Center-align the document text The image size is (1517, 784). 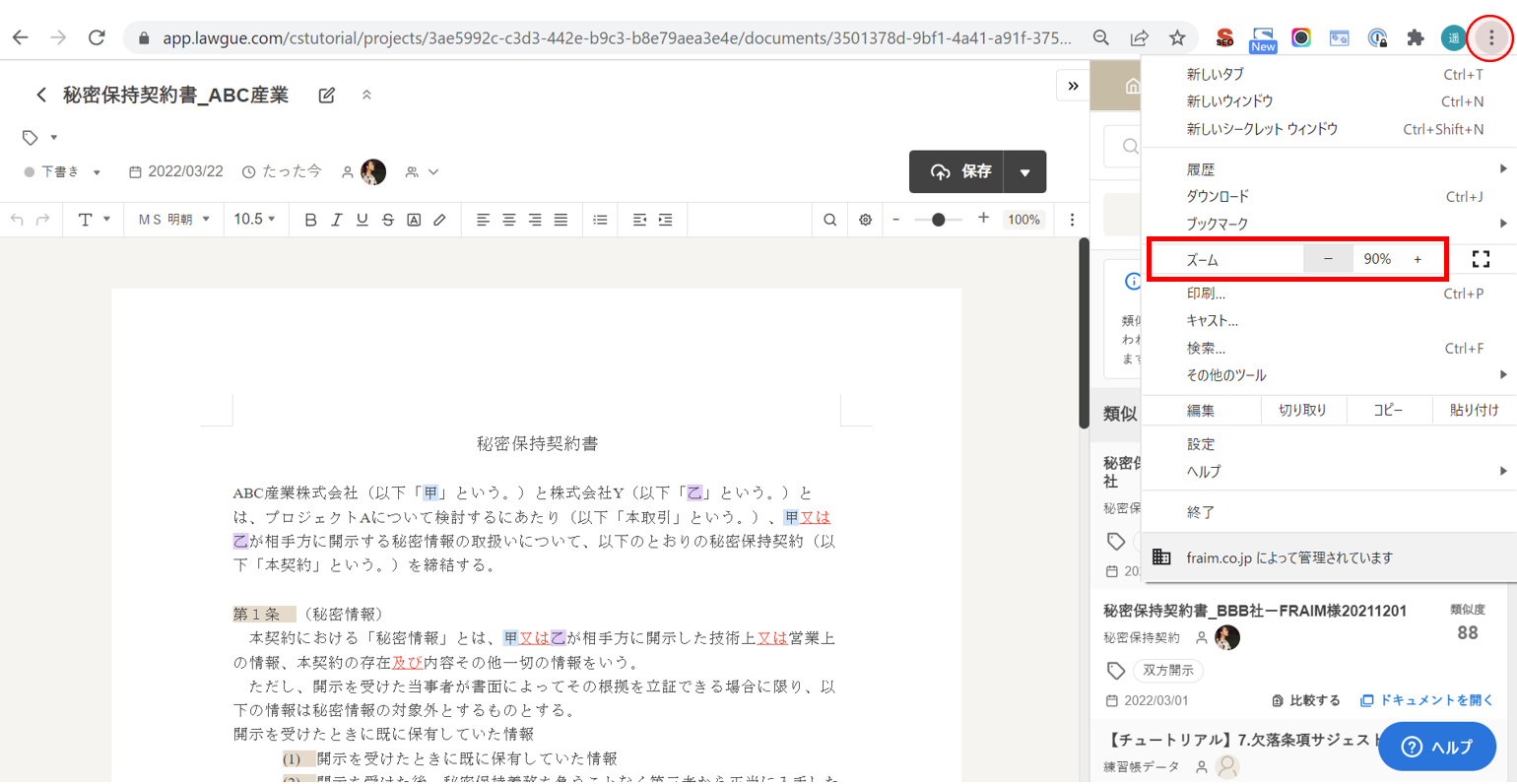pos(508,220)
